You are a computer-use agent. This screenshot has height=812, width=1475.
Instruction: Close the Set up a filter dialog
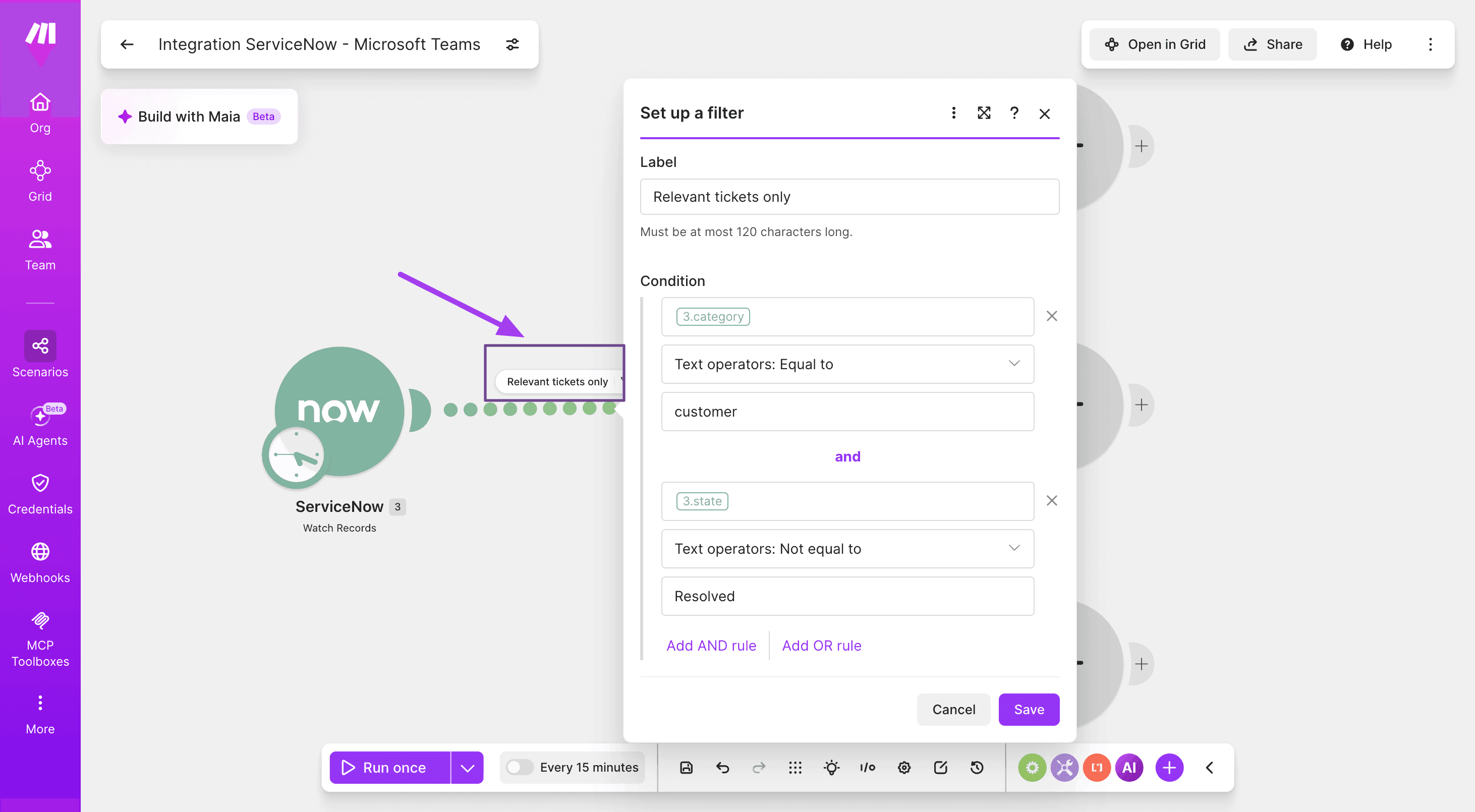click(1044, 113)
